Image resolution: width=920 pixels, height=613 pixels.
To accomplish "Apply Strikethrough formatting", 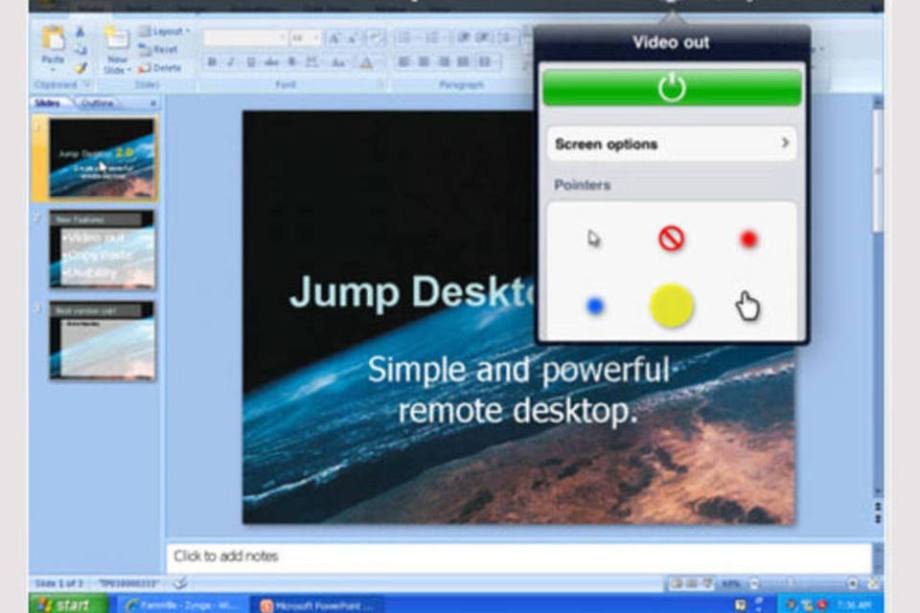I will pos(270,62).
